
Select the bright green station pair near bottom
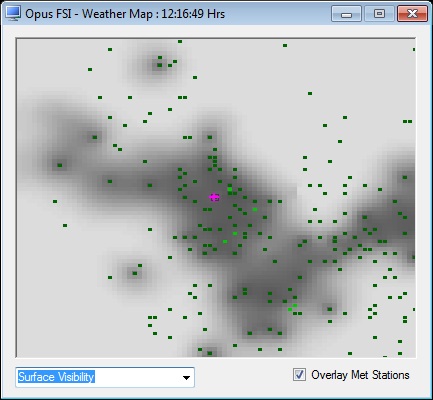[x=292, y=308]
